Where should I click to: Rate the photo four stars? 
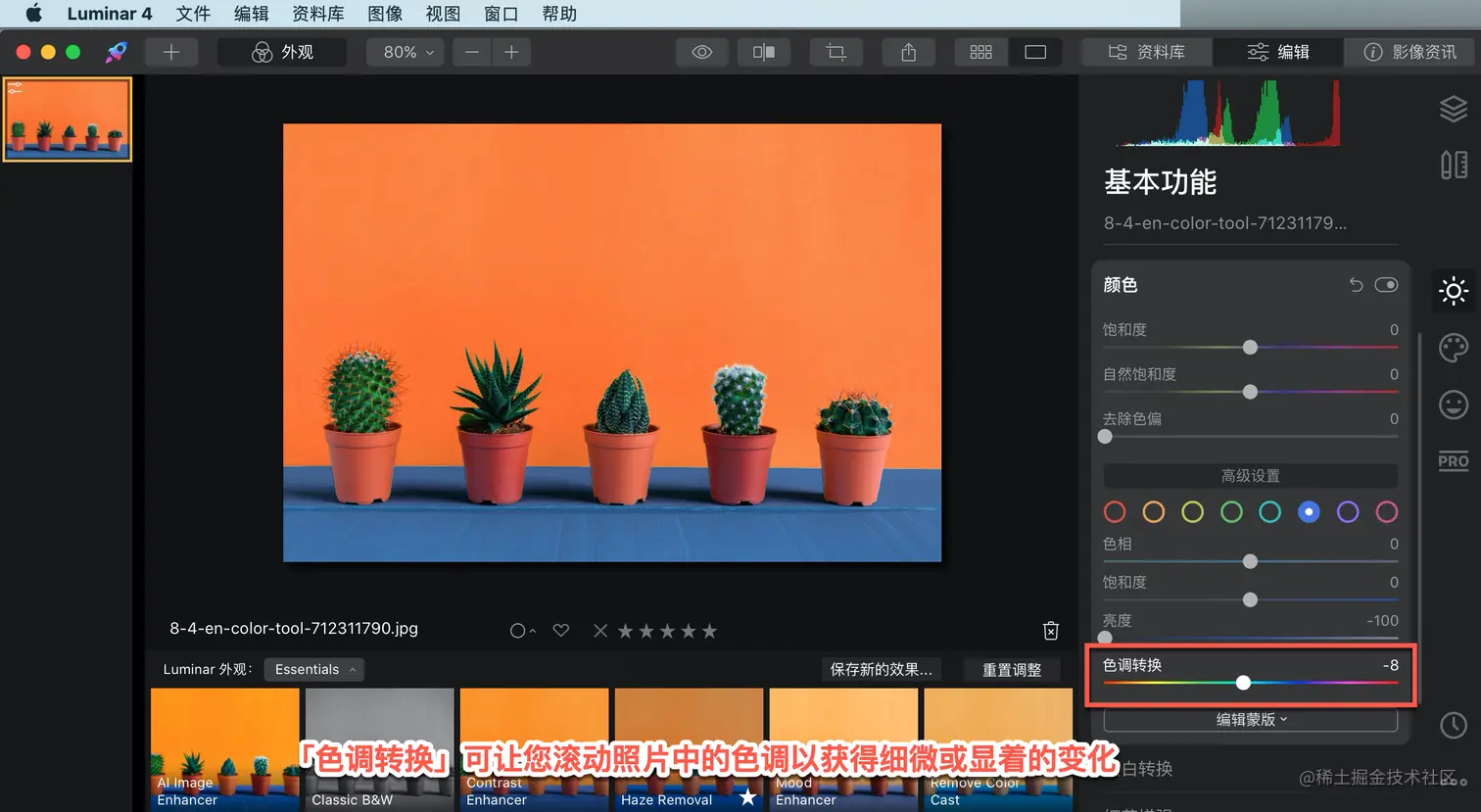(689, 631)
